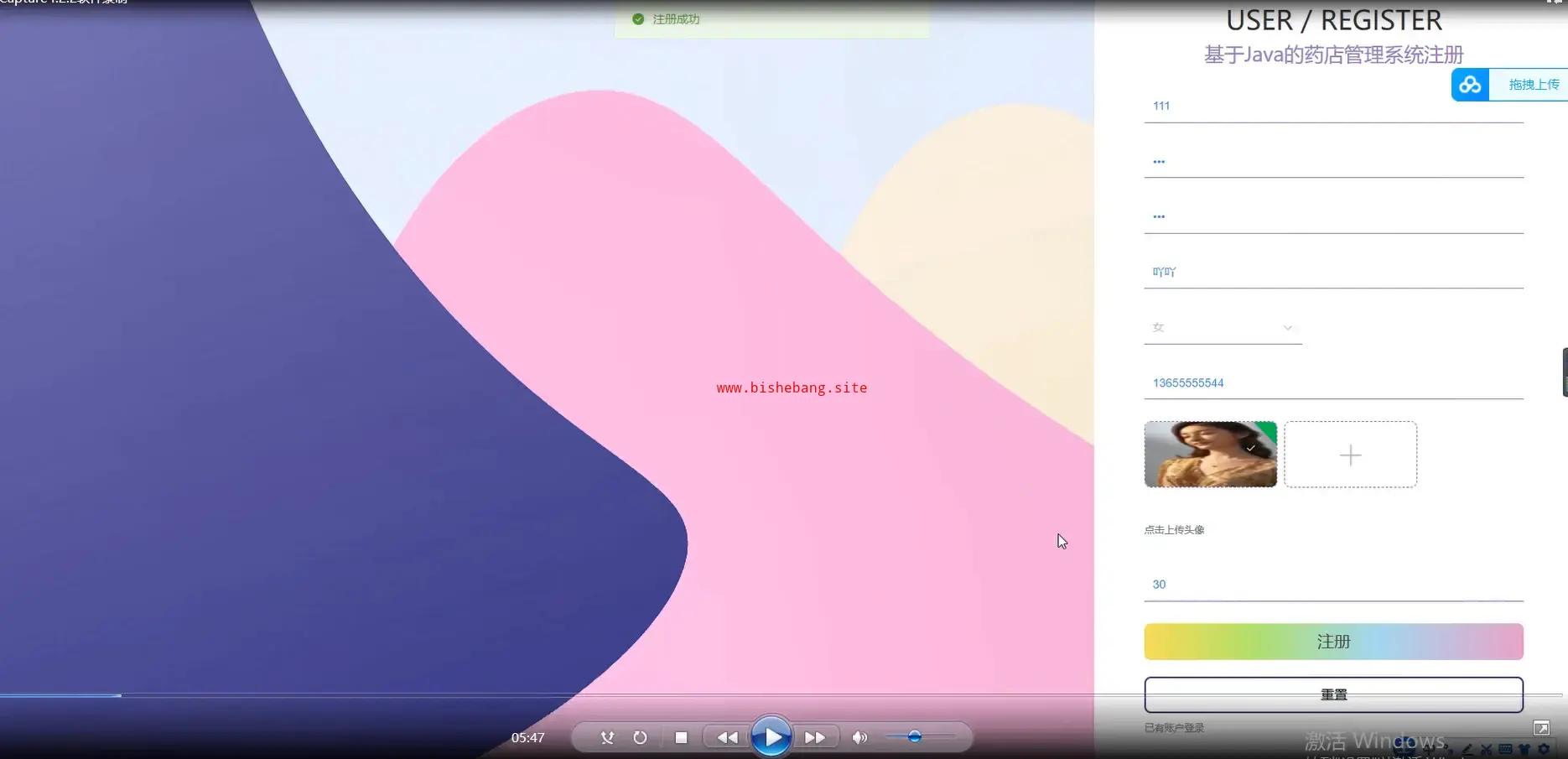
Task: Toggle shuffle in the media player
Action: 607,738
